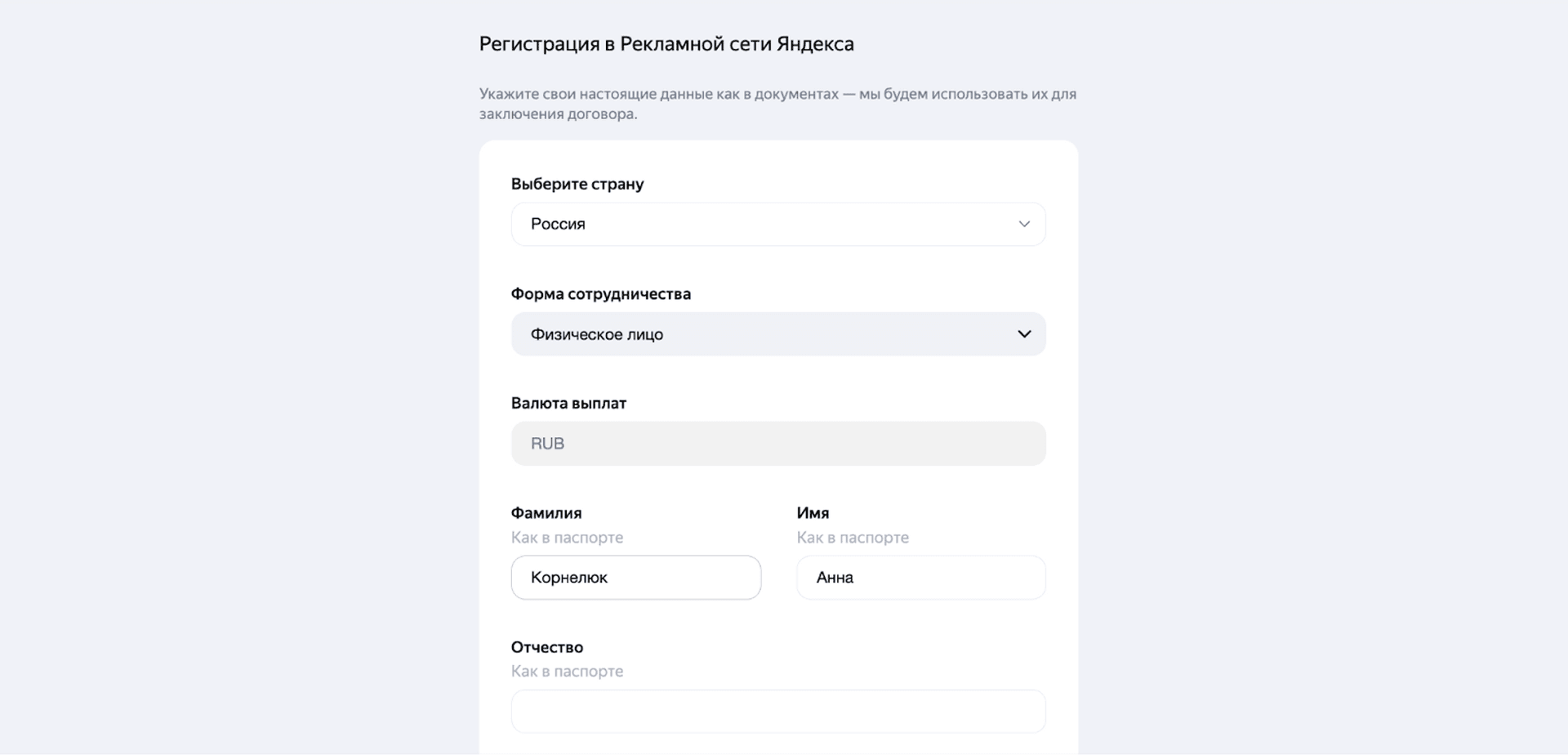Click the disabled RUB currency field

(x=777, y=444)
